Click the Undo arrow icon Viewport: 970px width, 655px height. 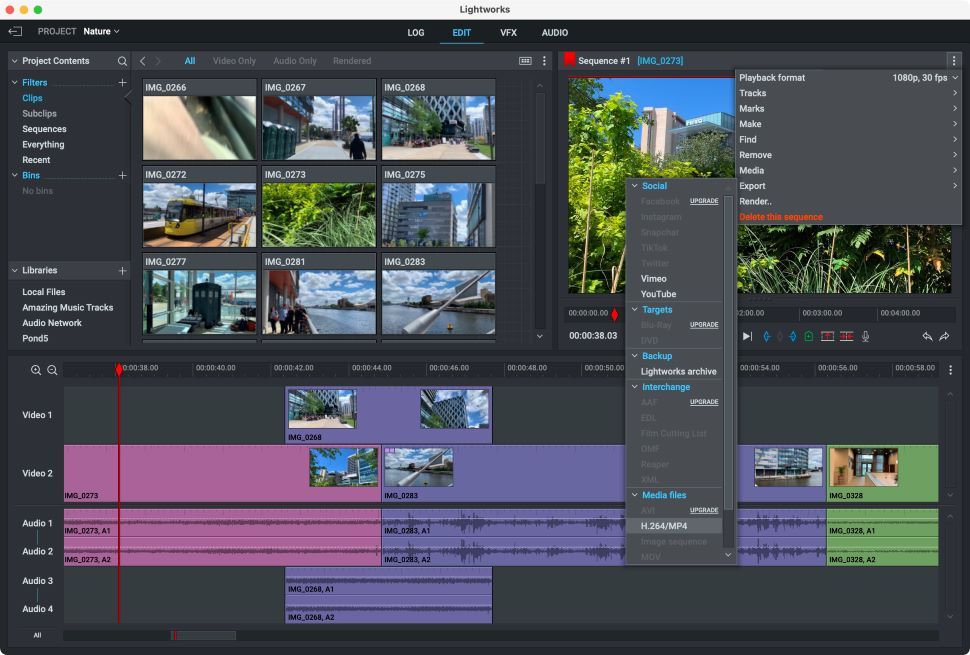coord(928,336)
